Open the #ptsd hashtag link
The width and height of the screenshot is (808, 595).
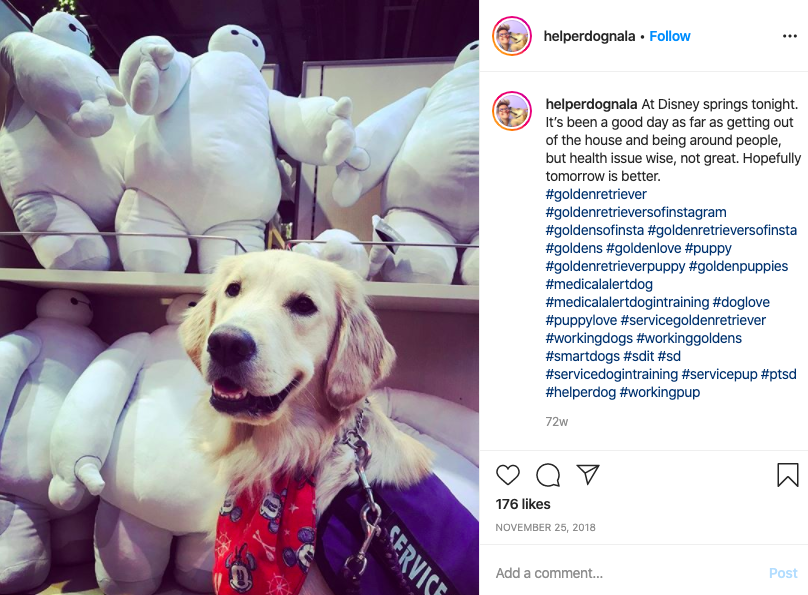tap(778, 374)
